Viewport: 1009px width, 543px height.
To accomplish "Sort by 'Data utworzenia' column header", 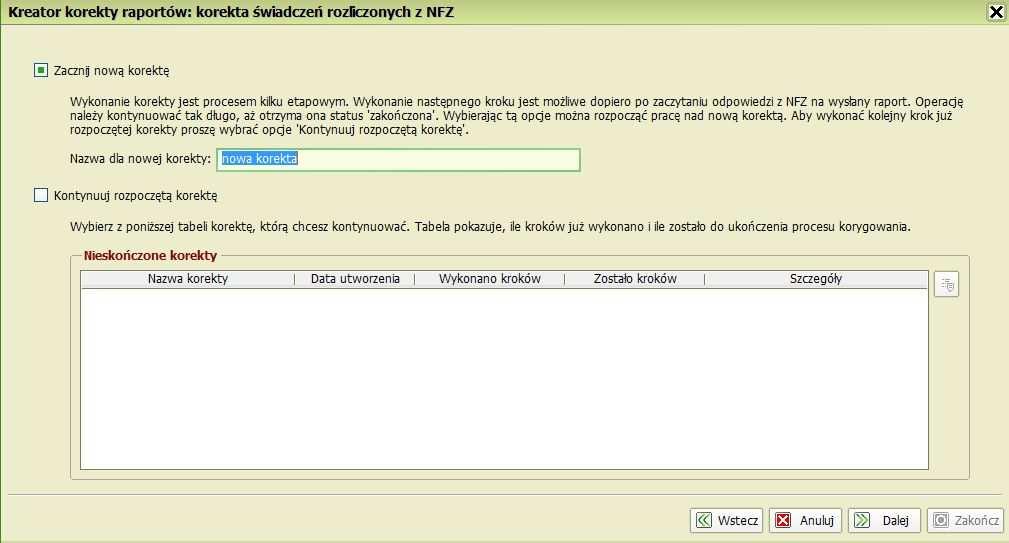I will (355, 279).
